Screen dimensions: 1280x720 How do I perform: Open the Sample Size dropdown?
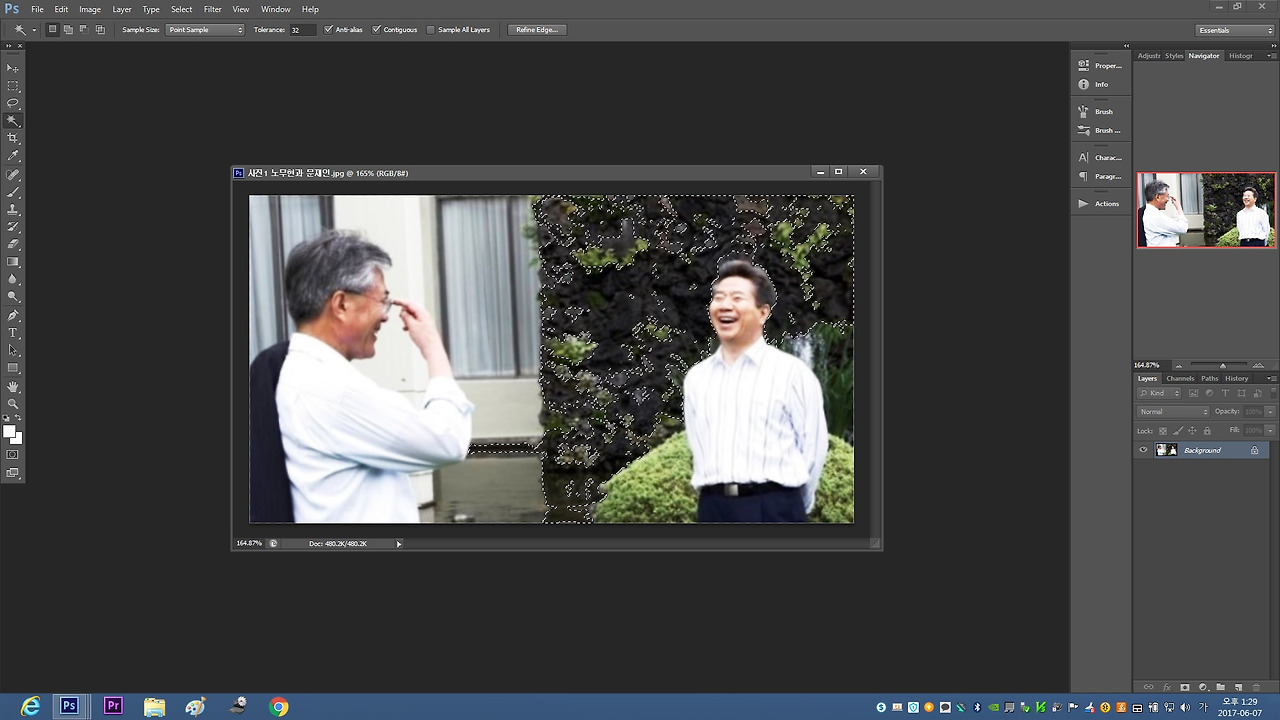(205, 30)
